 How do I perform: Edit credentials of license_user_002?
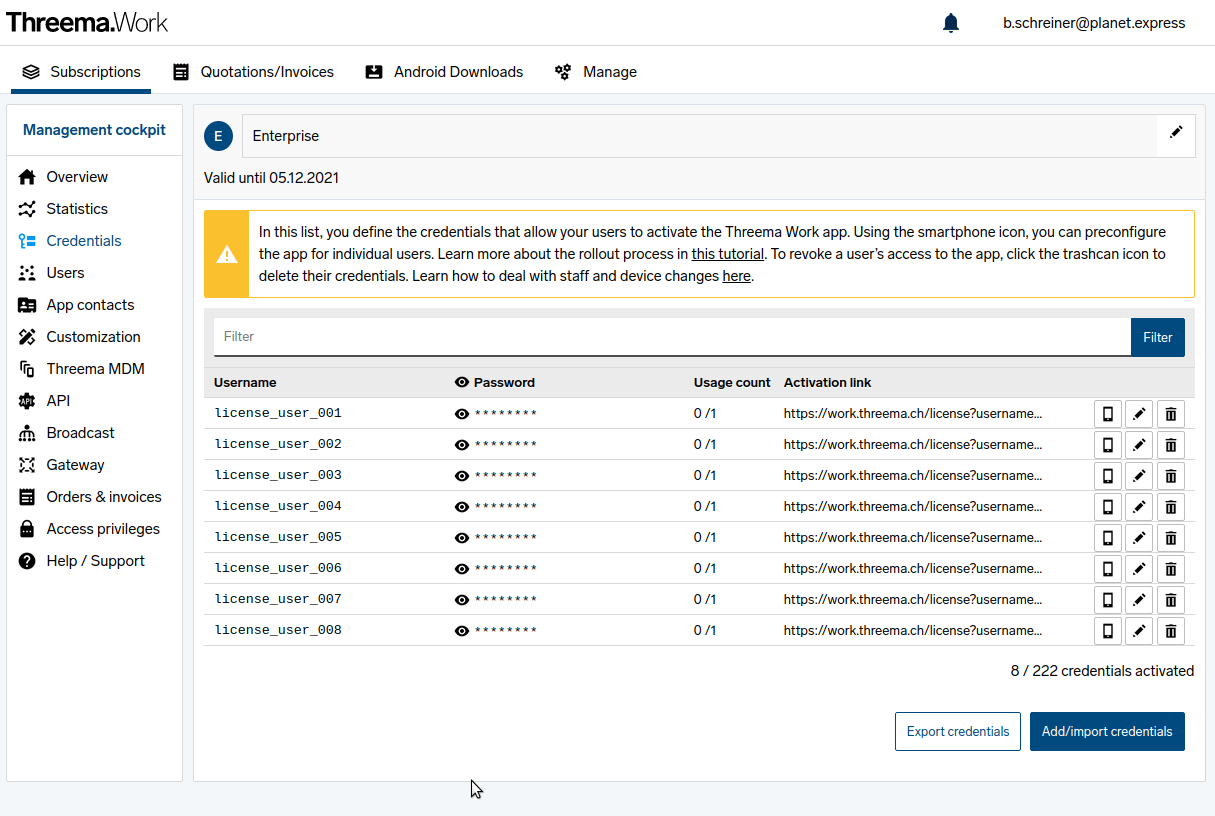tap(1138, 444)
